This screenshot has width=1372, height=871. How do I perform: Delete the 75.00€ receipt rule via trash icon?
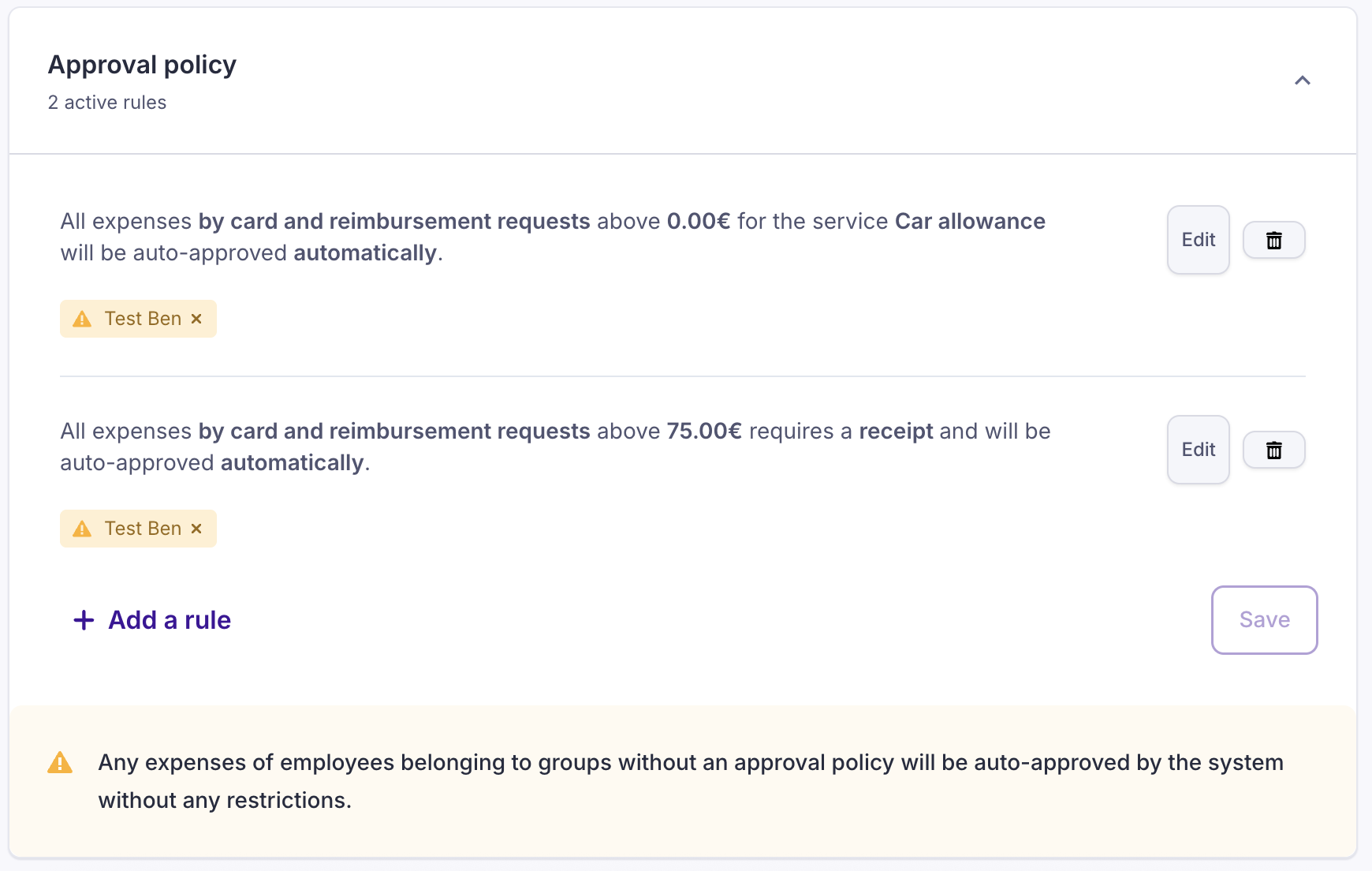click(1273, 450)
